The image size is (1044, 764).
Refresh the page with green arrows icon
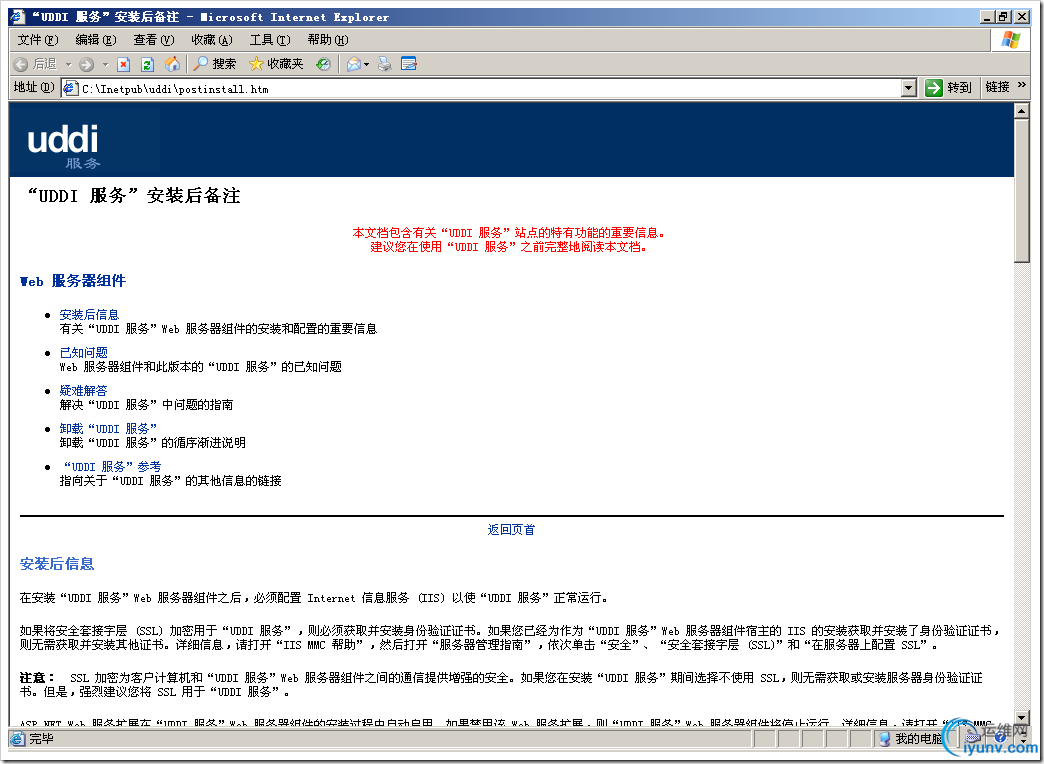pos(147,64)
